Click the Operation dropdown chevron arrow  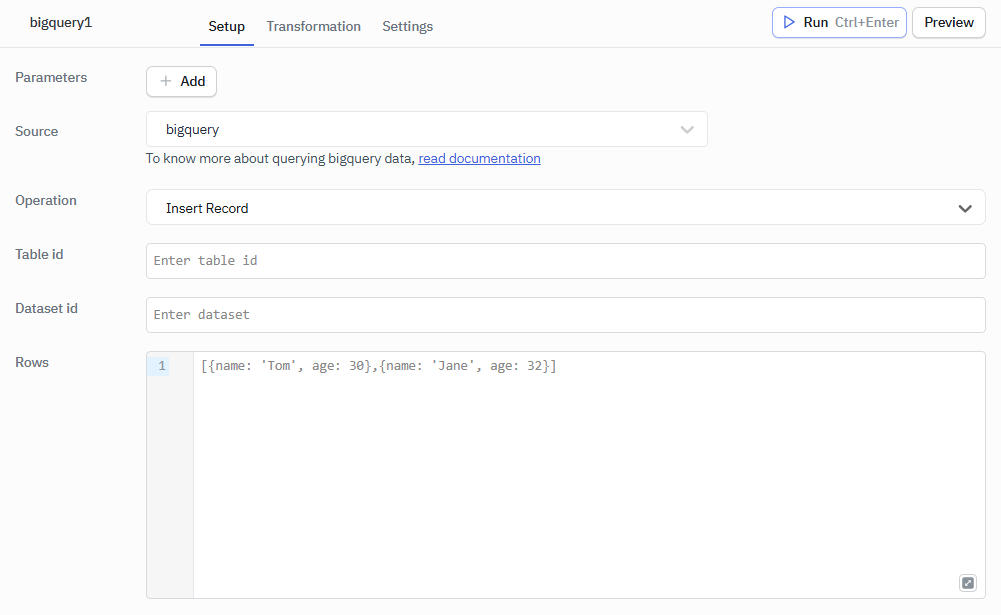click(x=965, y=208)
